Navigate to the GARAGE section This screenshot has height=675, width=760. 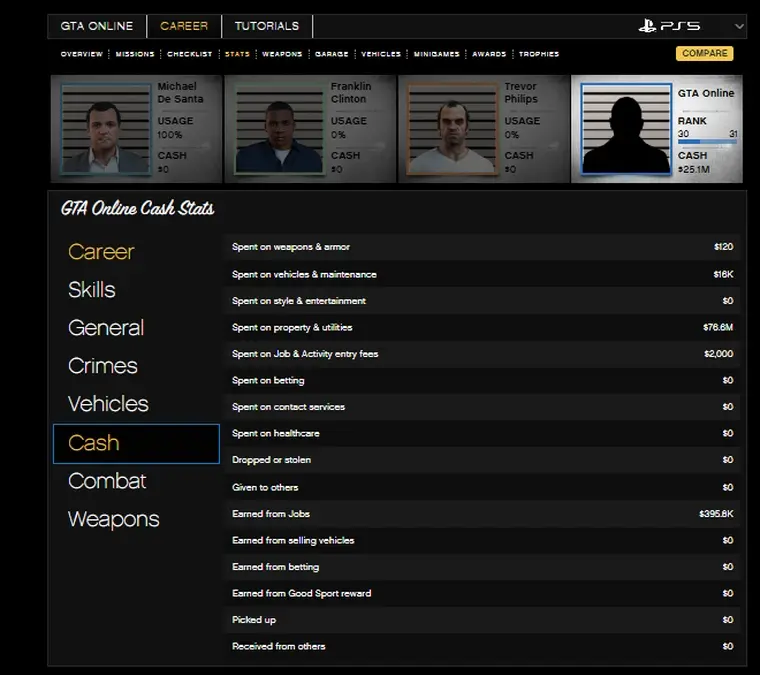pos(331,54)
